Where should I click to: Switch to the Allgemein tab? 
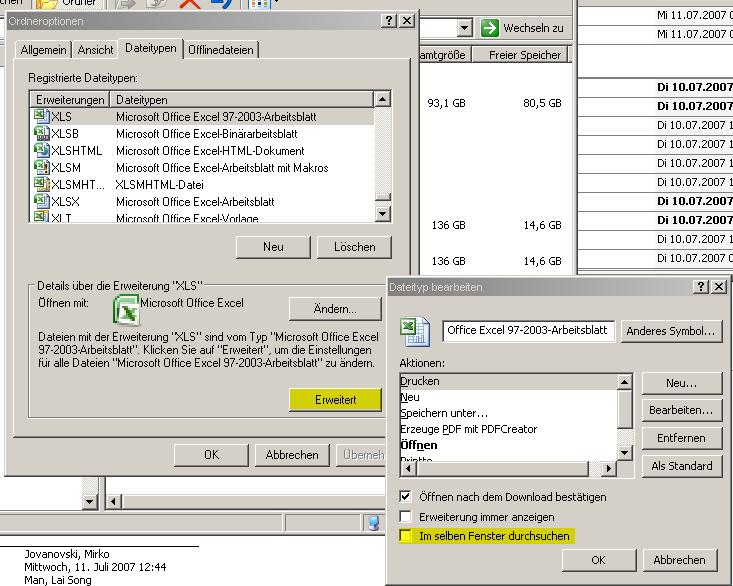coord(43,50)
